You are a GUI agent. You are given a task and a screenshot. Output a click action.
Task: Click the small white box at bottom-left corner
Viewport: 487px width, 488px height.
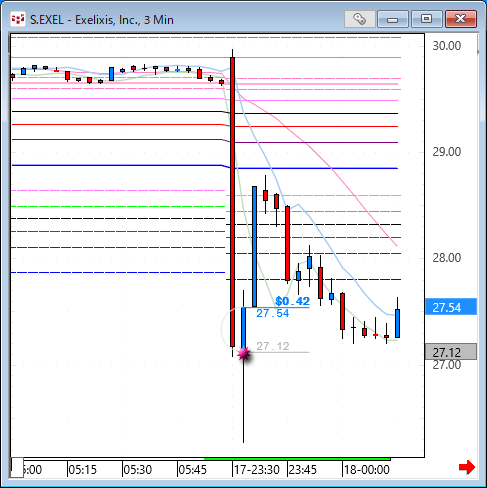(x=16, y=468)
